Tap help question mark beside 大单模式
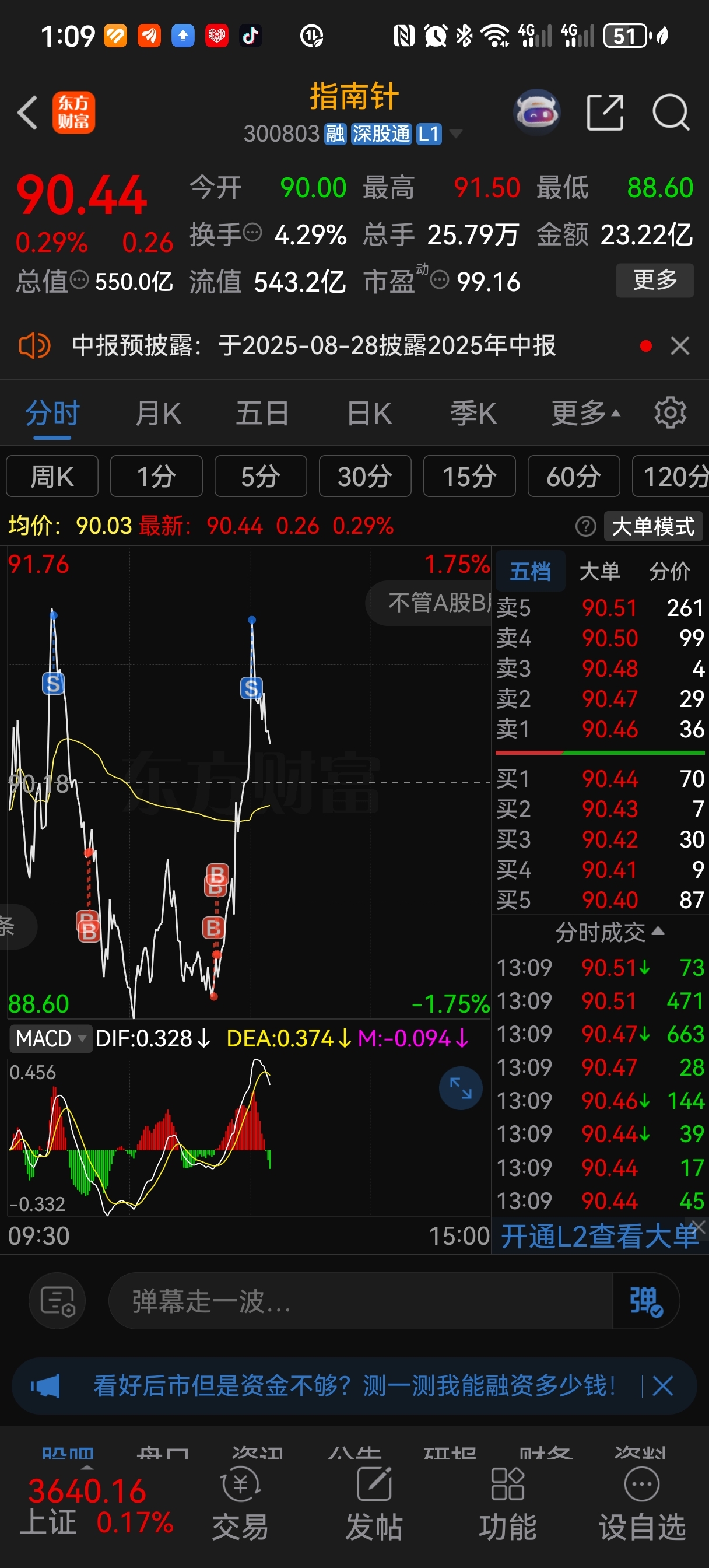Viewport: 709px width, 1568px height. pos(585,526)
